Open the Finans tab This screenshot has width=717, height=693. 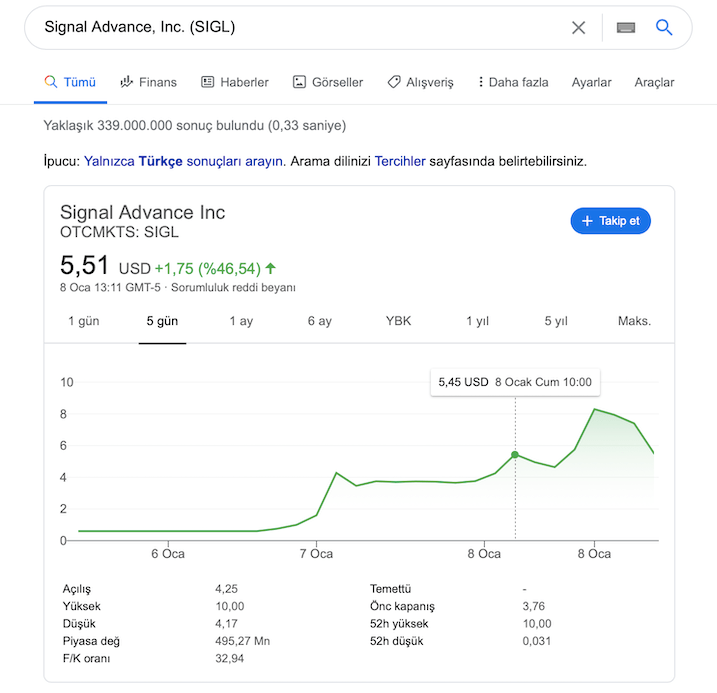coord(148,82)
